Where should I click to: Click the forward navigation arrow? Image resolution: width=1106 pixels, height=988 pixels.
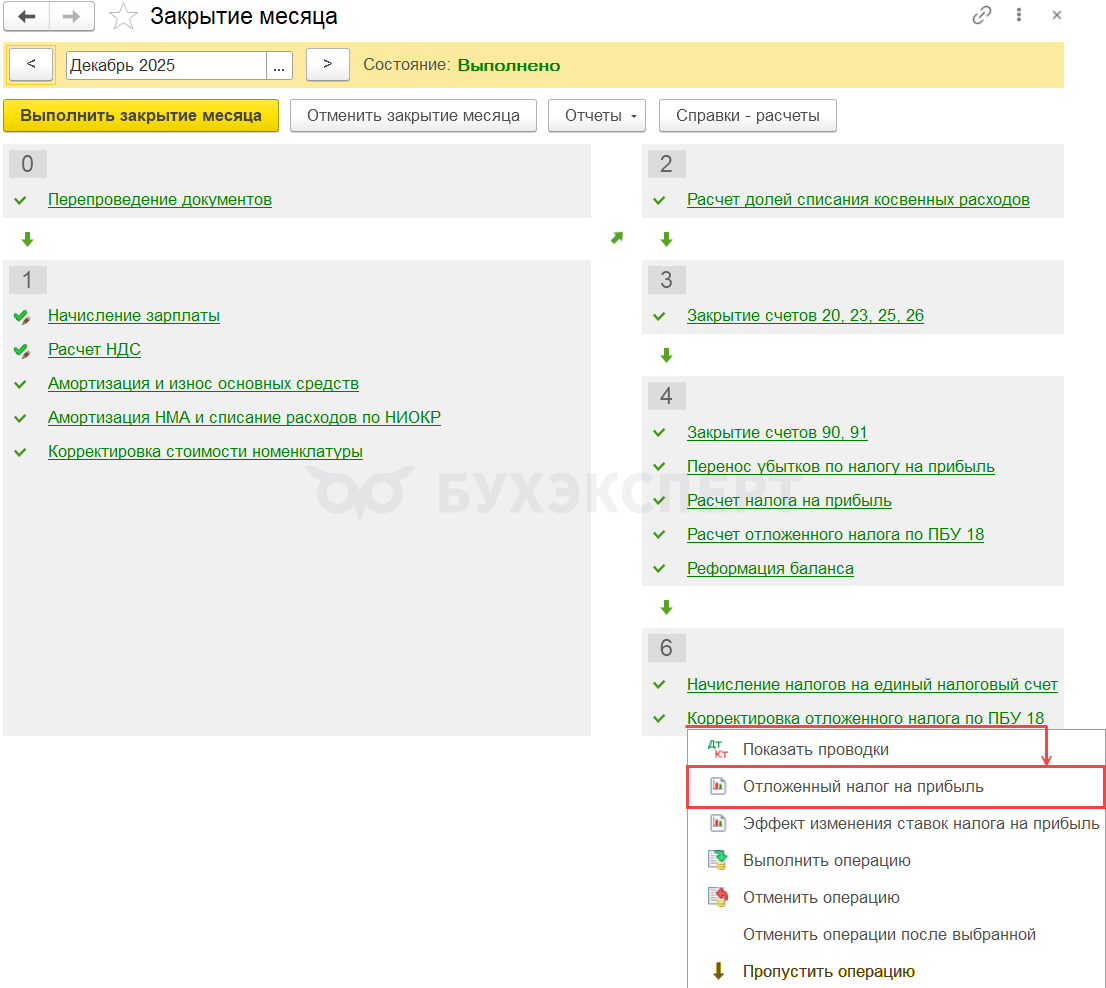71,16
